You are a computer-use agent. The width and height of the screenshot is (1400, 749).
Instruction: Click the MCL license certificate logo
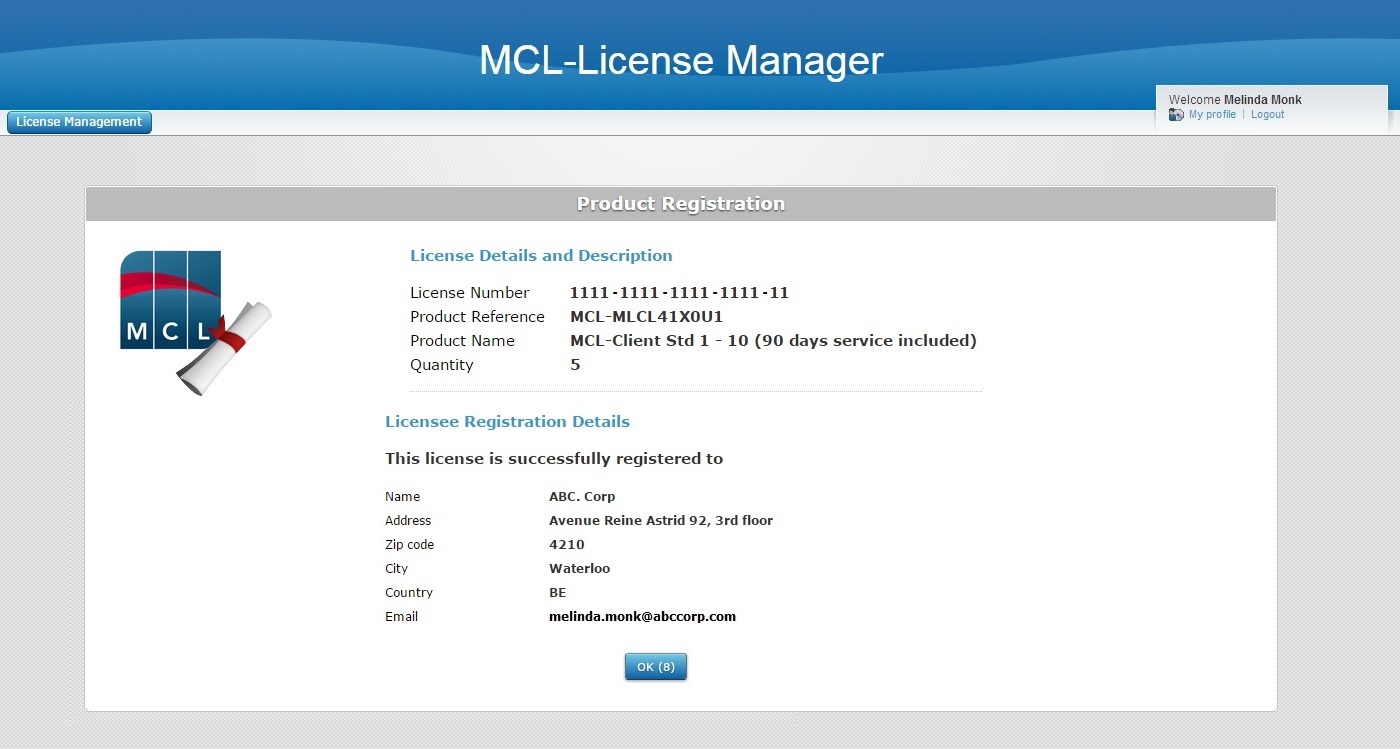196,323
